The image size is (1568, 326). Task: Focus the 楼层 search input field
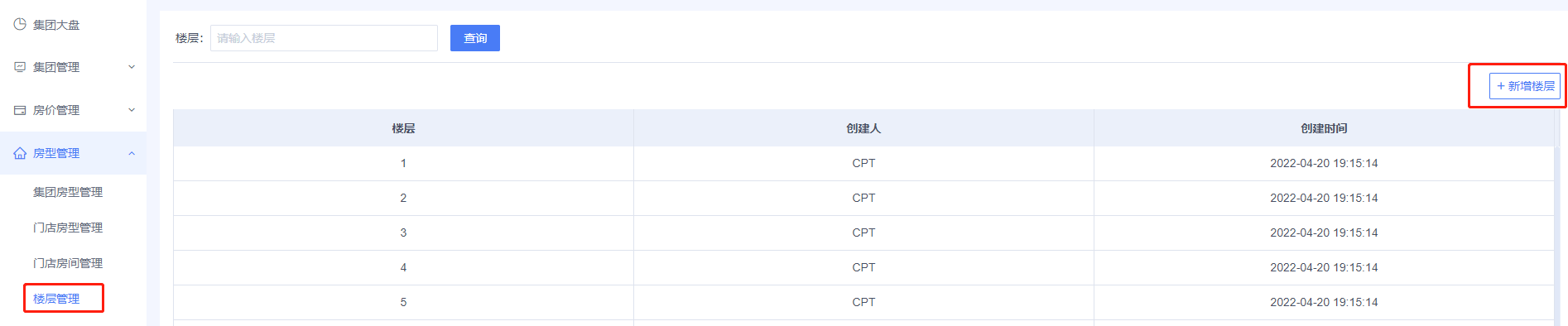324,38
